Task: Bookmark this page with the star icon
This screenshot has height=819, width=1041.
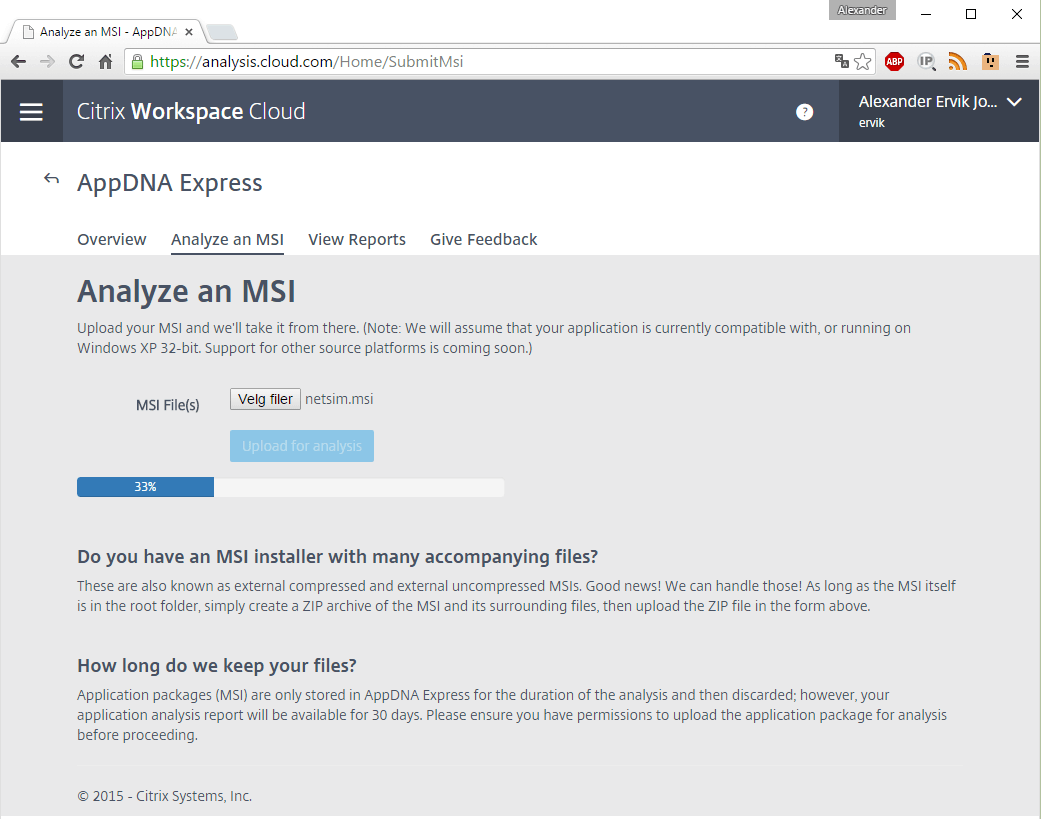Action: coord(862,62)
